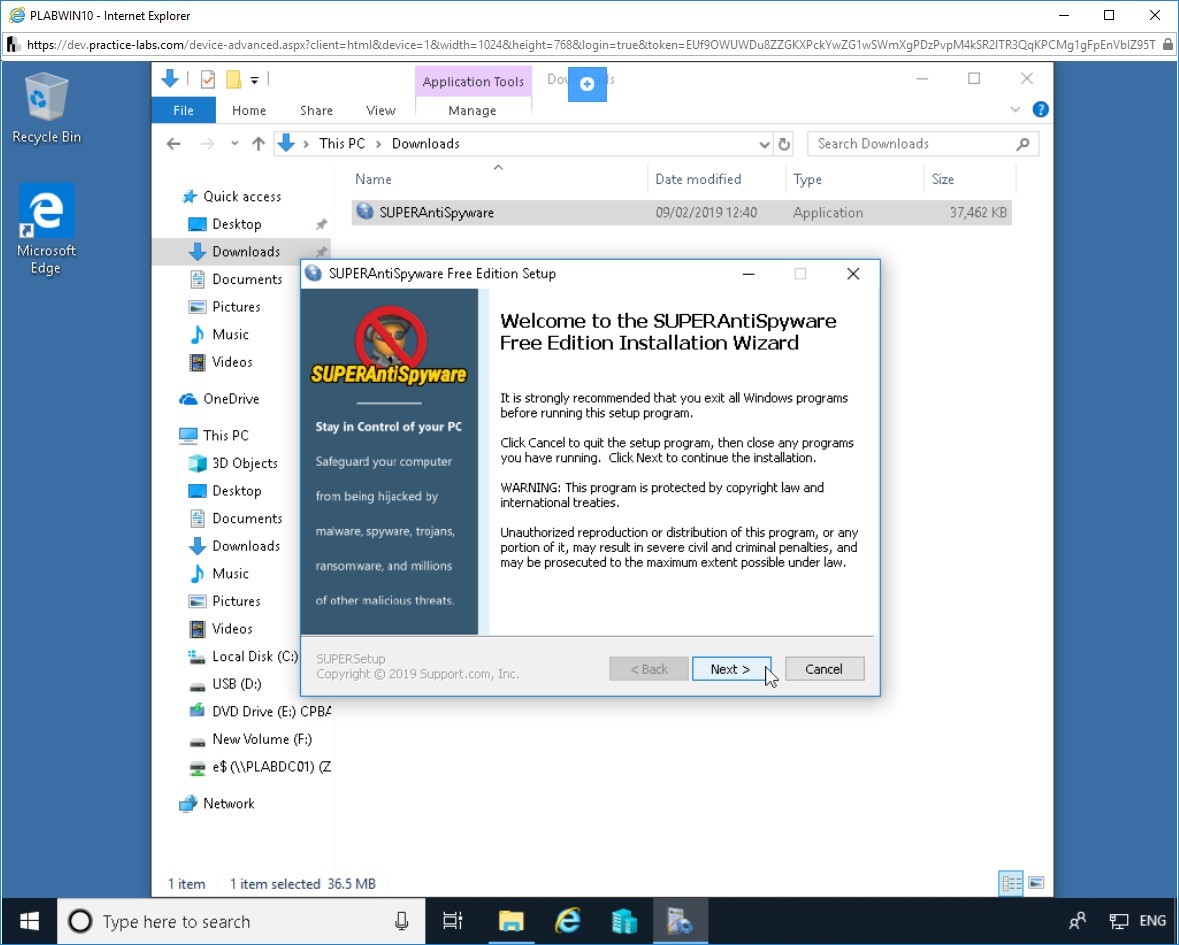Click the network icon in system tray
Image resolution: width=1179 pixels, height=945 pixels.
tap(1118, 921)
